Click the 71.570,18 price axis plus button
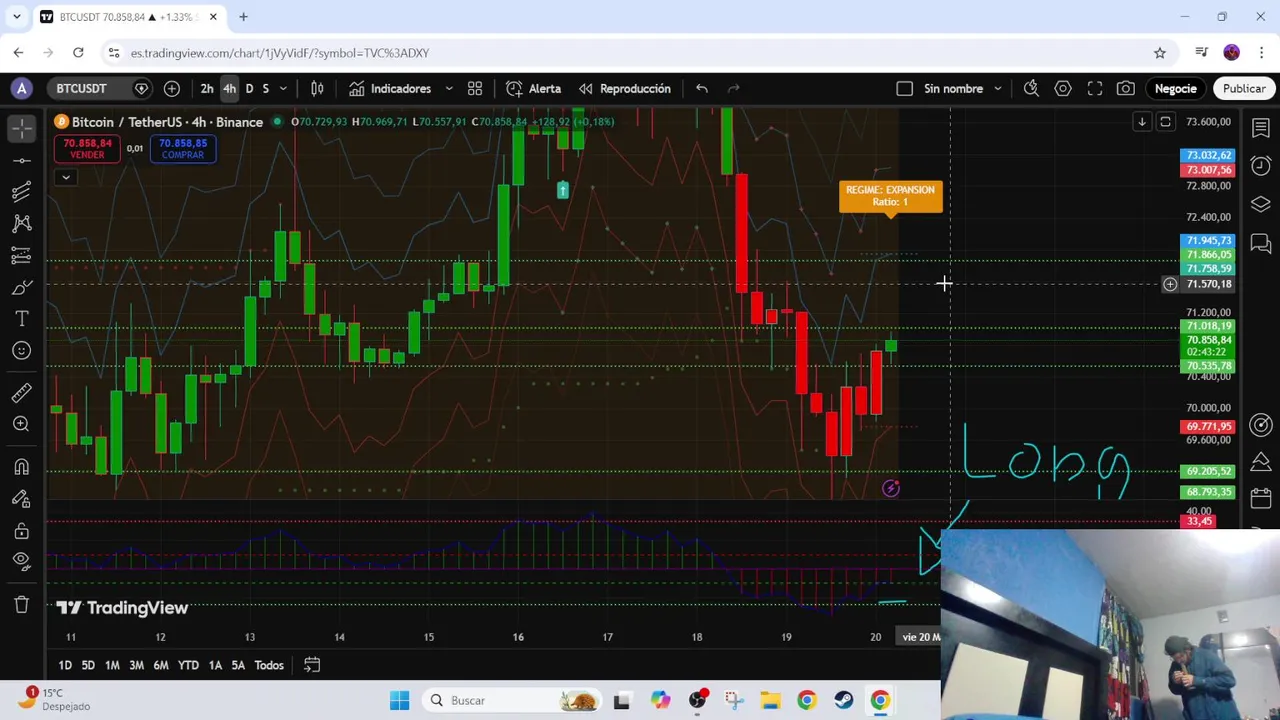 coord(1169,285)
